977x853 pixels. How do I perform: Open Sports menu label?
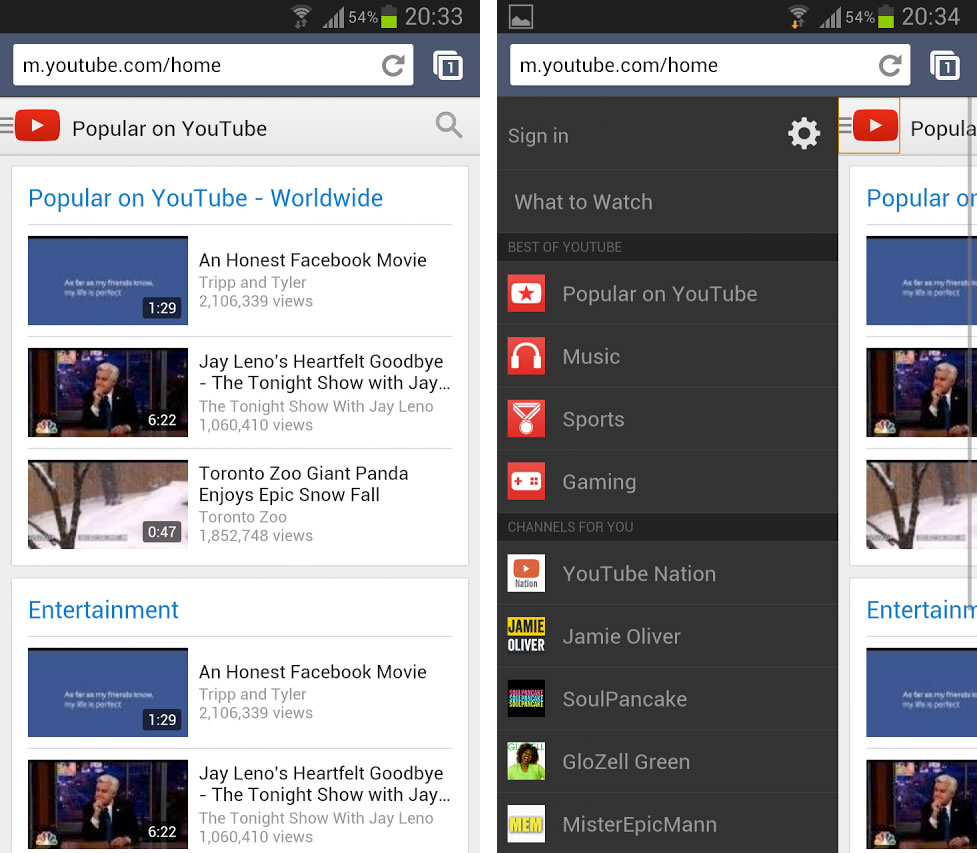click(593, 419)
